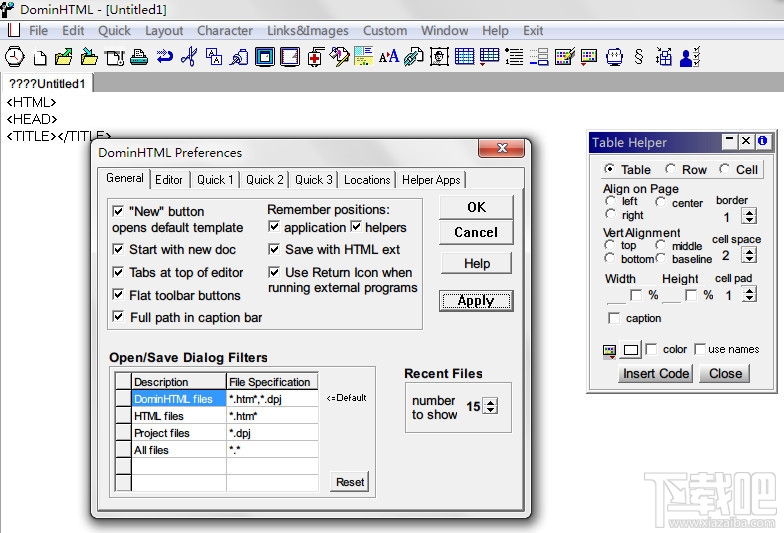Click the section symbol (§) icon

(639, 57)
